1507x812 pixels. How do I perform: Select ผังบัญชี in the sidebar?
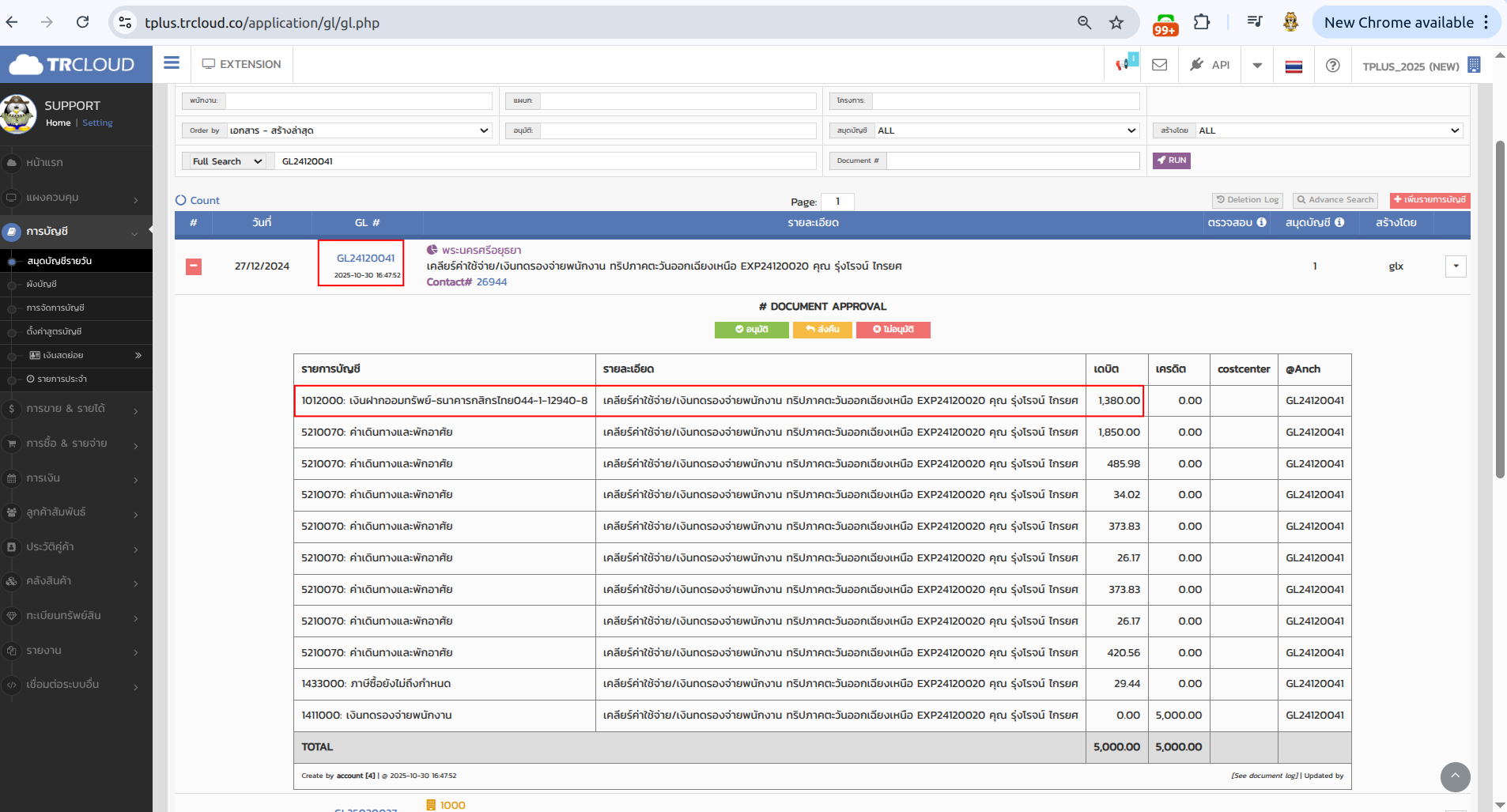[42, 284]
